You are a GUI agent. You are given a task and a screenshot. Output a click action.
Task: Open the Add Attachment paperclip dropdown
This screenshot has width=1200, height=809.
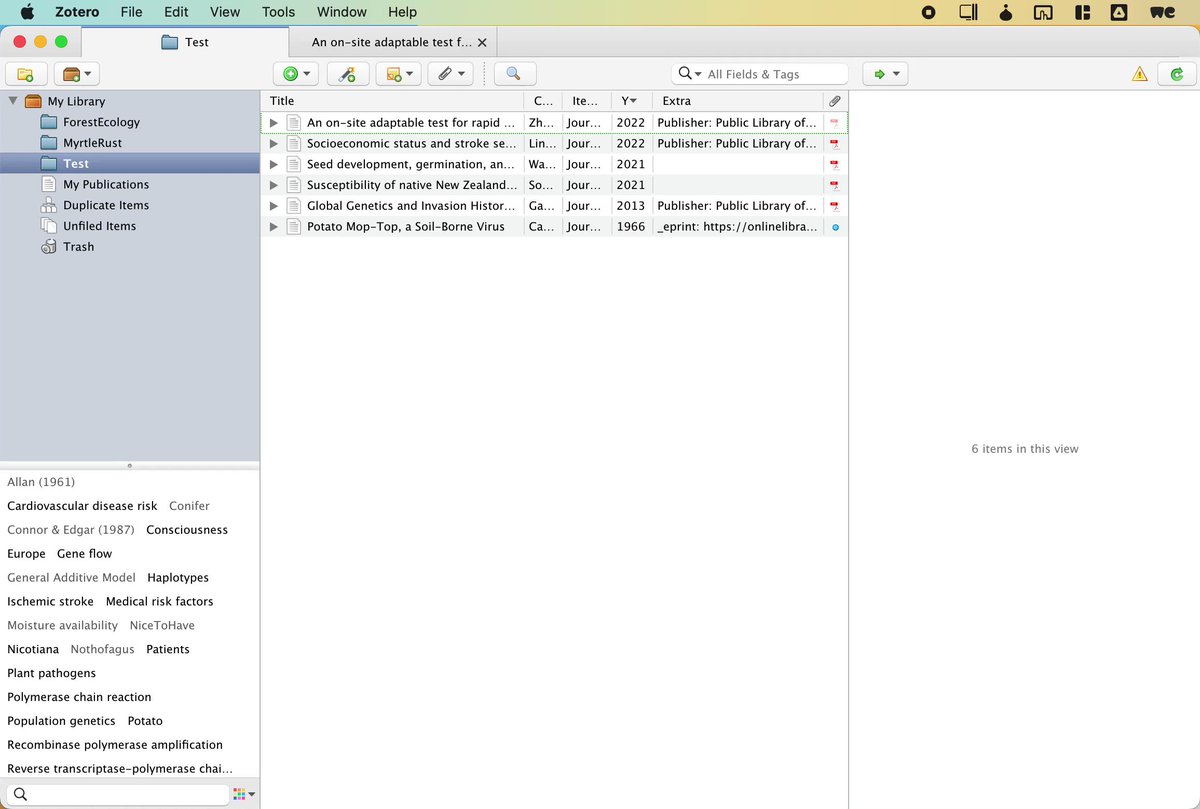point(450,74)
